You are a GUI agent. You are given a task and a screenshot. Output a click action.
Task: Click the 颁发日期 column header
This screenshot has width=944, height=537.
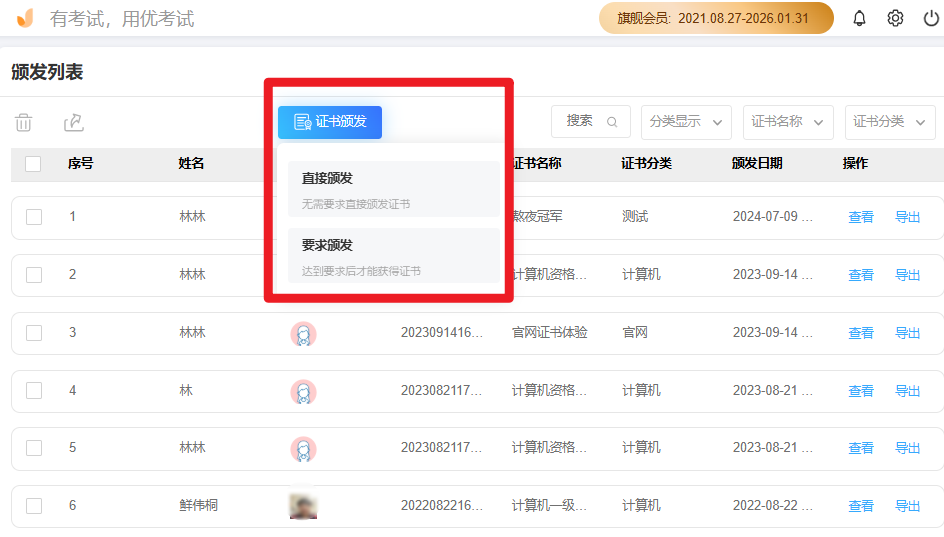pos(757,164)
